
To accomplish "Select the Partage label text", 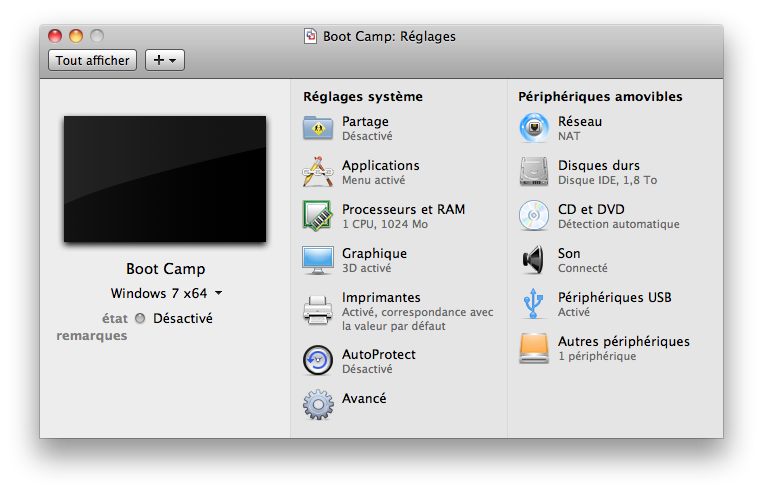I will (365, 121).
